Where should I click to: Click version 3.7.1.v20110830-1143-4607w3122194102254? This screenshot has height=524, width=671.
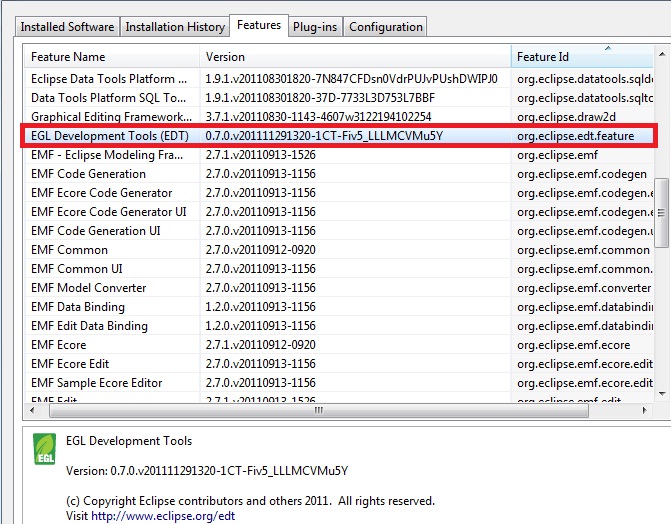318,117
